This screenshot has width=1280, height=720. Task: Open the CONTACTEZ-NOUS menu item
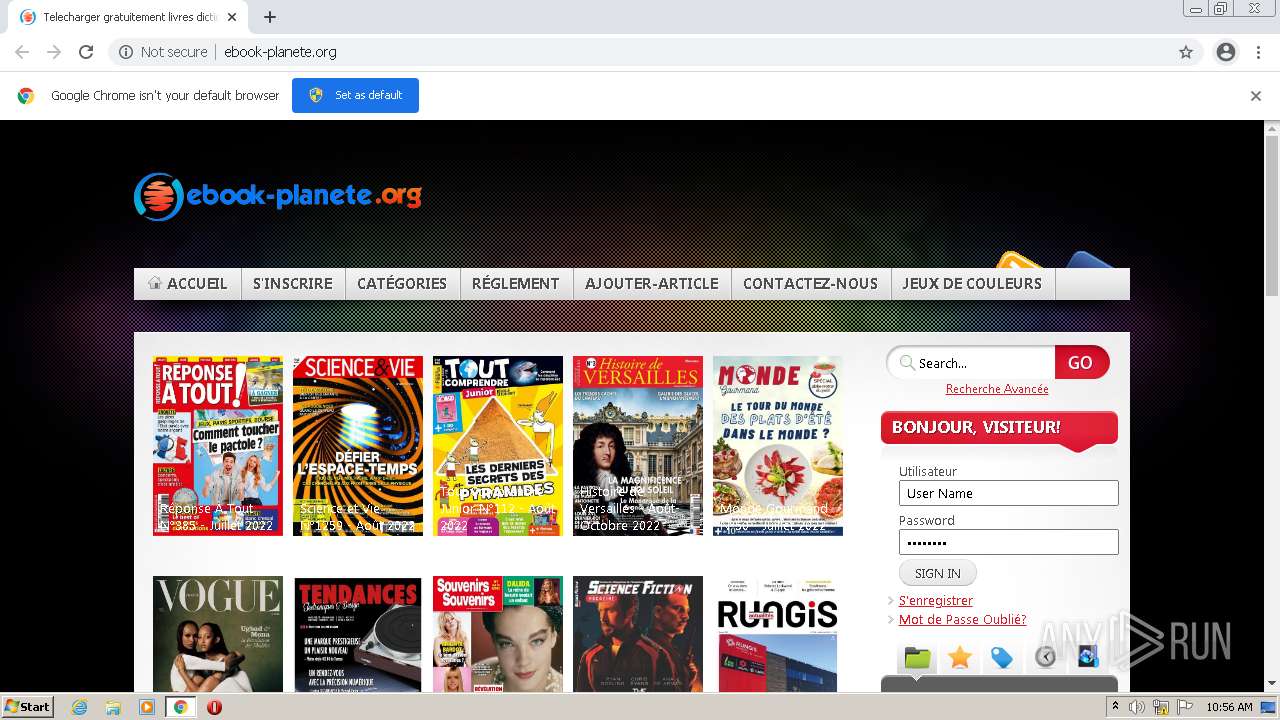(810, 284)
